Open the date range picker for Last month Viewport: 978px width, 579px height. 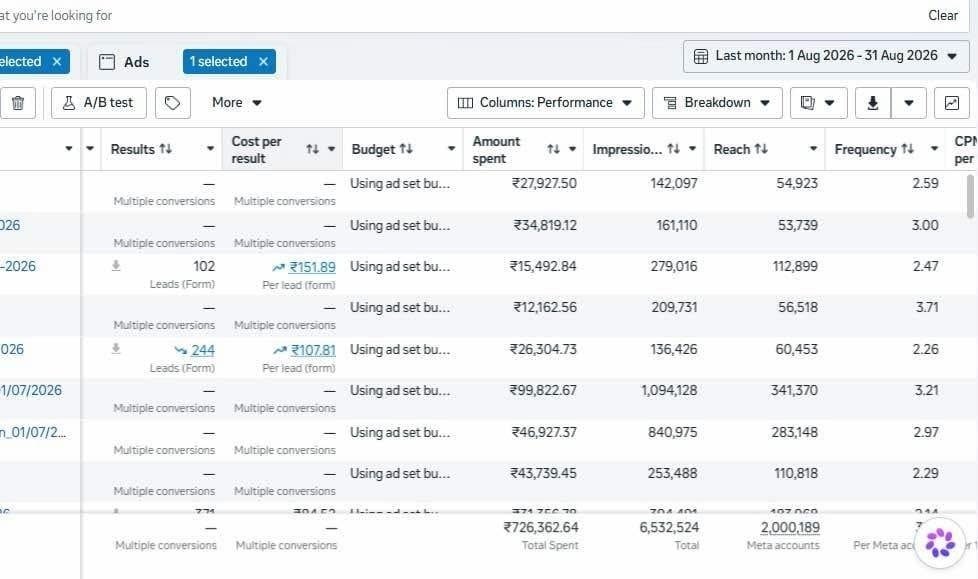coord(826,56)
